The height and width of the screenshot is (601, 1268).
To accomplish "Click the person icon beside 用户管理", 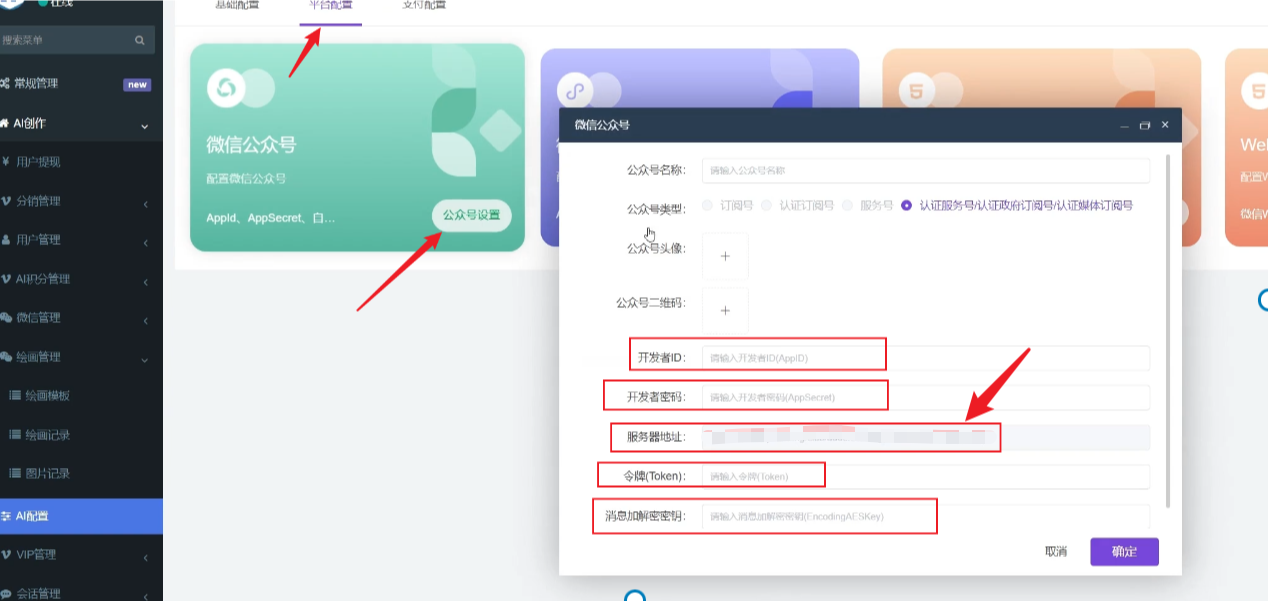I will point(6,240).
